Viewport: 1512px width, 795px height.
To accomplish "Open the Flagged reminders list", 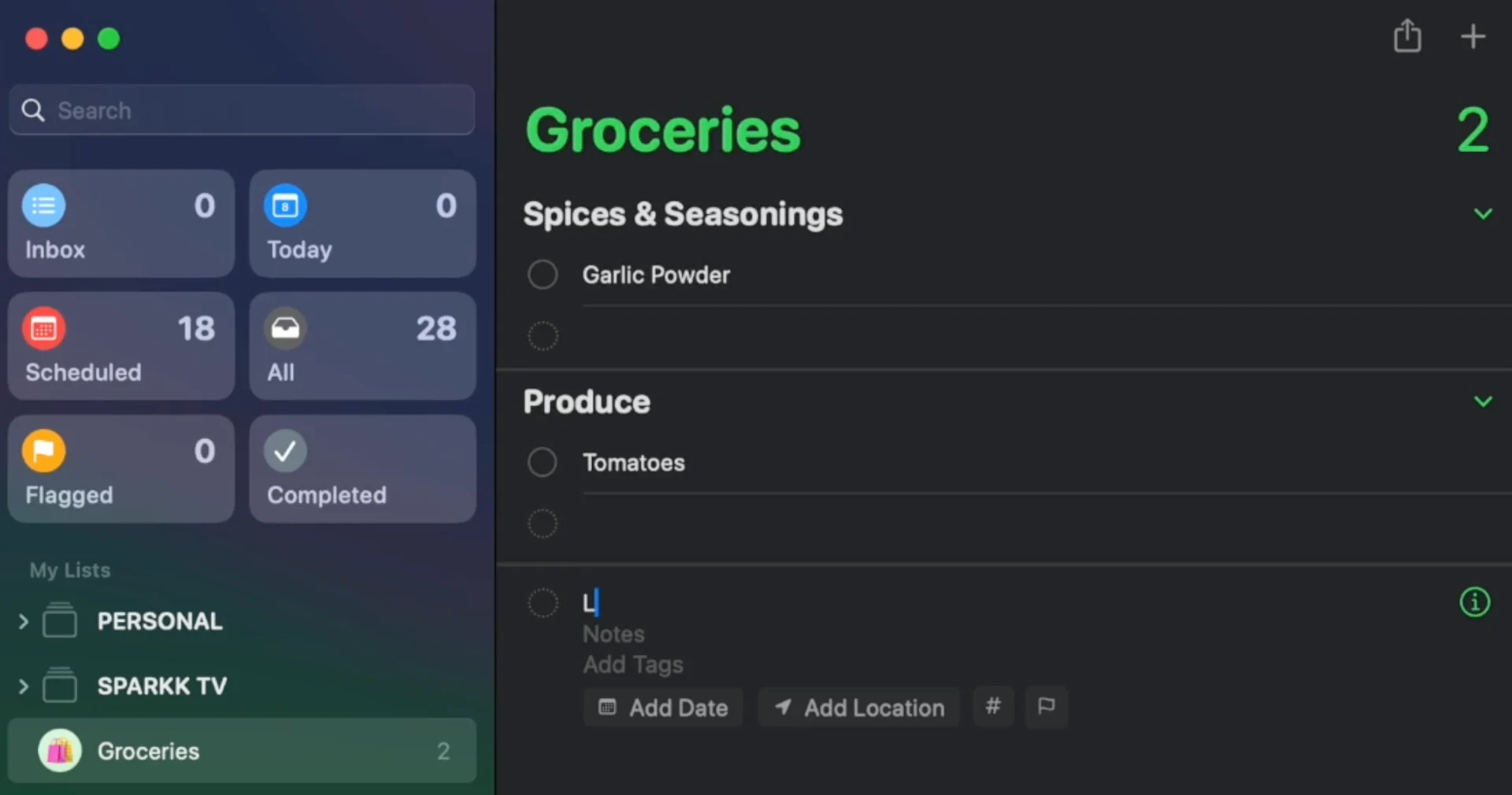I will (120, 469).
